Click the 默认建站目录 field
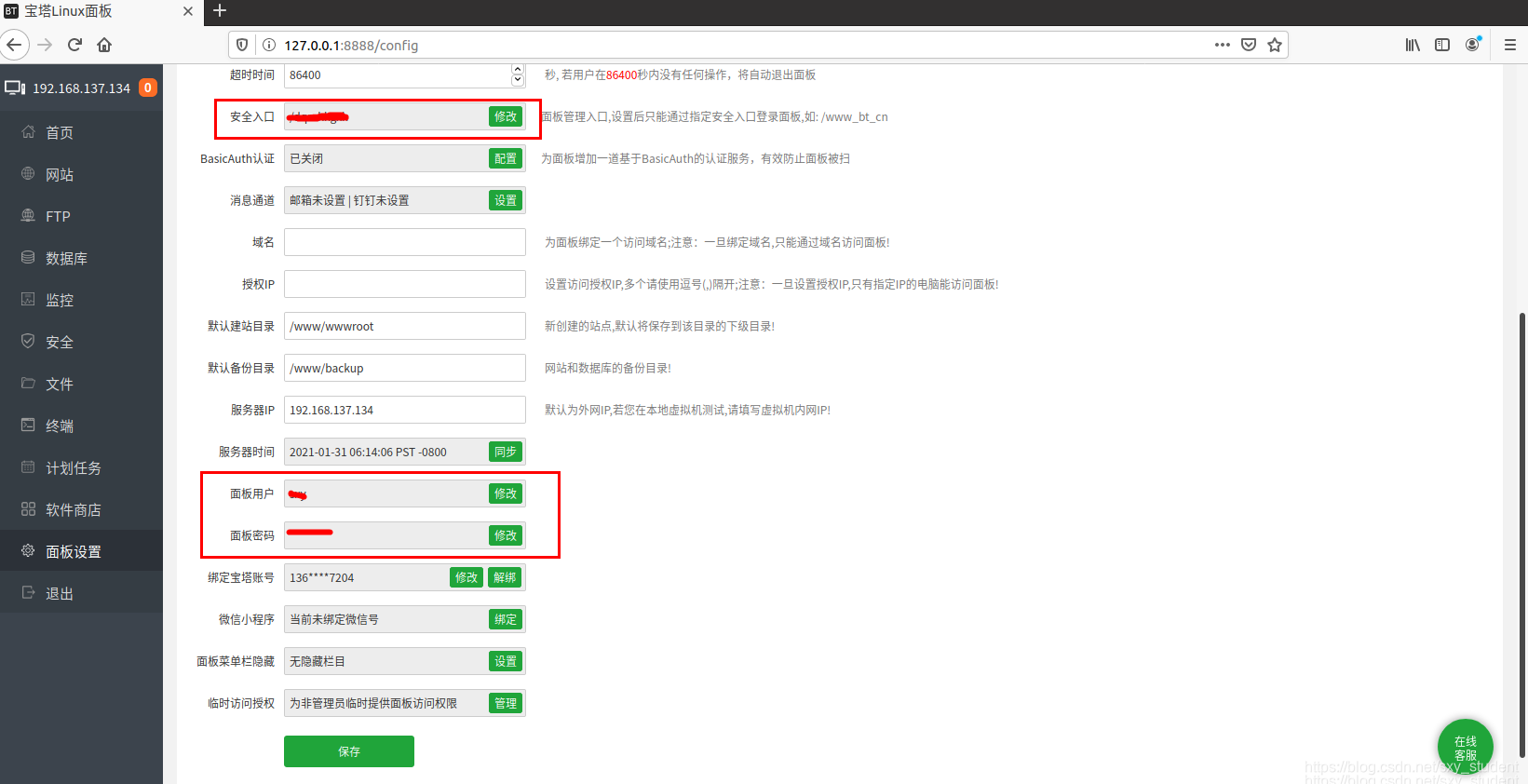 click(x=405, y=326)
